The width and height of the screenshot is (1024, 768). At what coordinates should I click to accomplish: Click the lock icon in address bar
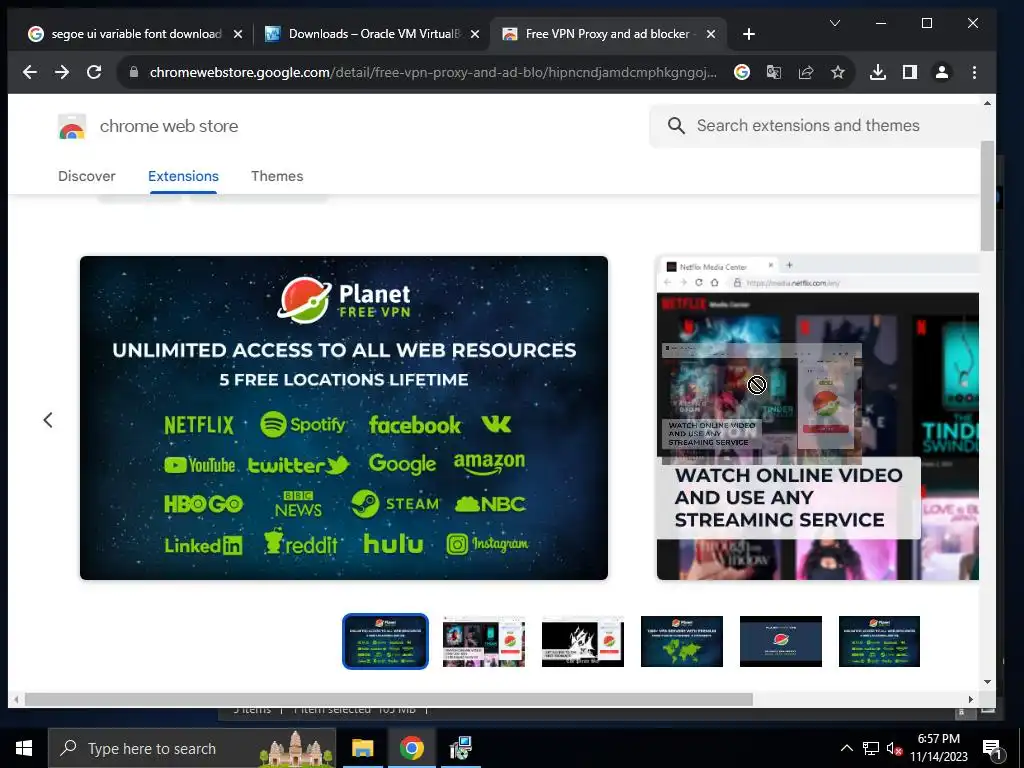[x=134, y=72]
